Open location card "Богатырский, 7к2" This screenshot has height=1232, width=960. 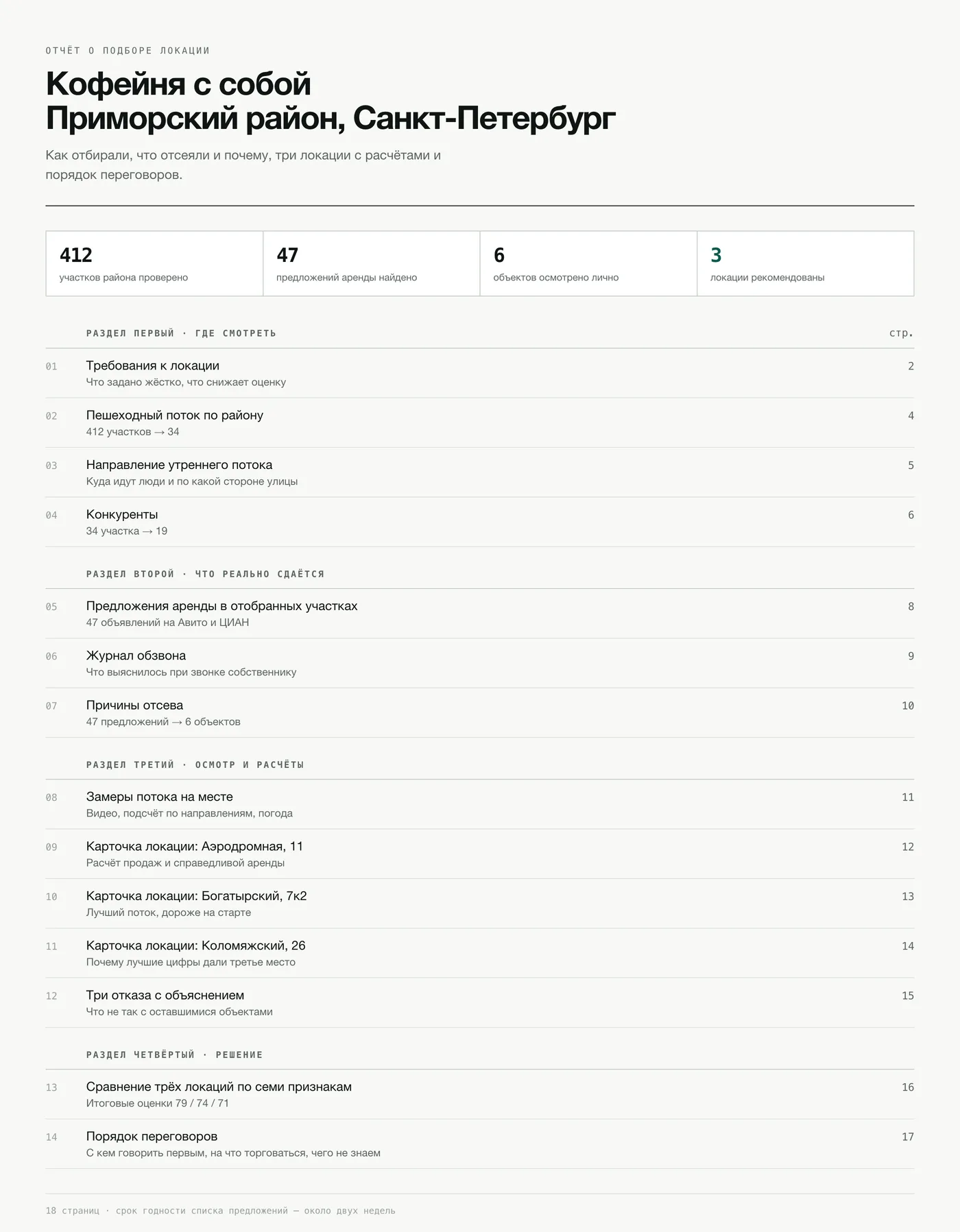pos(479,904)
